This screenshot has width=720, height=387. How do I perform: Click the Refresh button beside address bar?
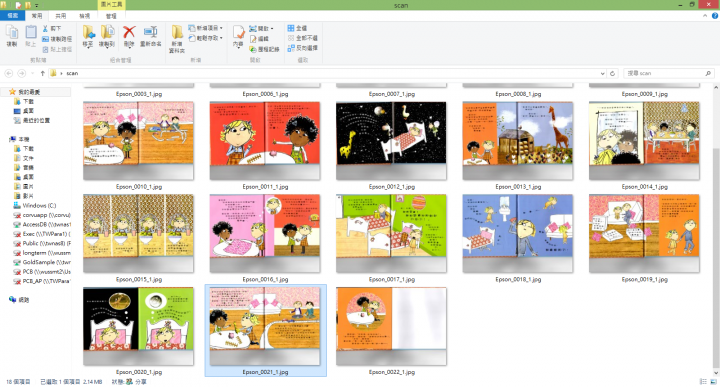coord(612,73)
